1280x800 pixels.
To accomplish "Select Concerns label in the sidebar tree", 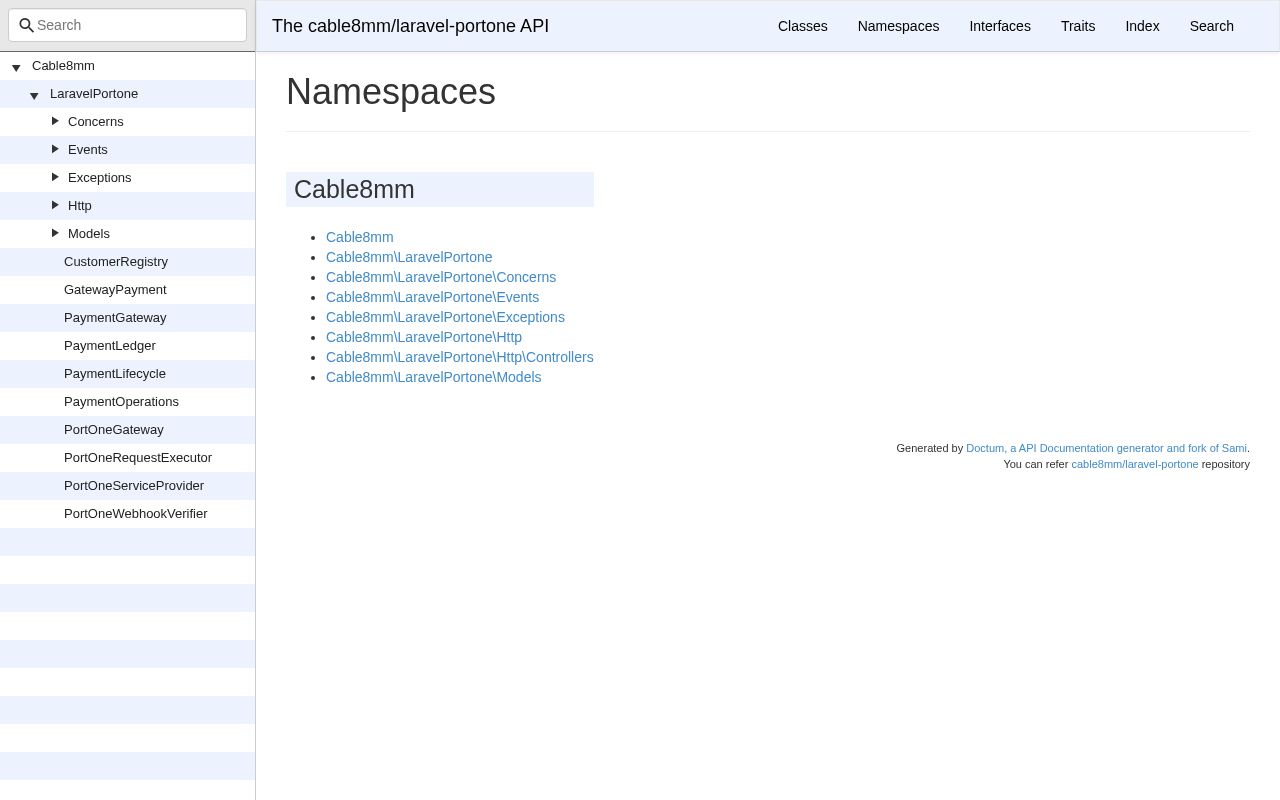I will click(96, 122).
